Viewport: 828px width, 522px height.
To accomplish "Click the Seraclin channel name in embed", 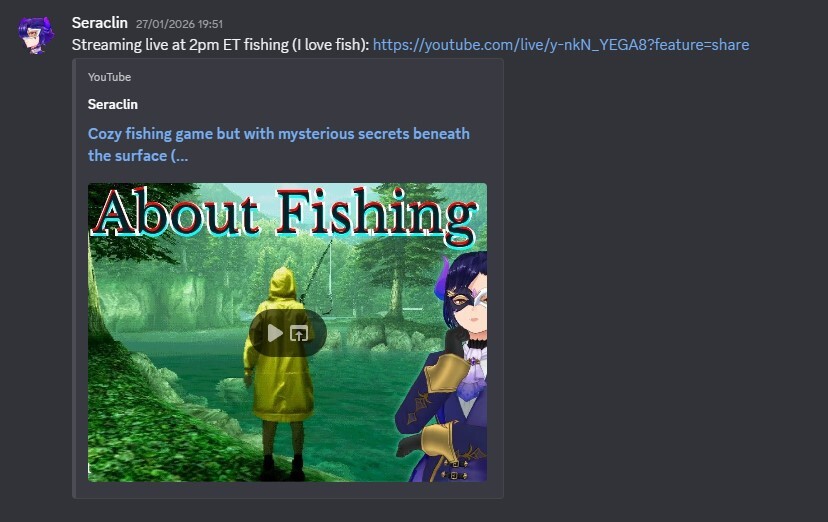I will (x=112, y=105).
